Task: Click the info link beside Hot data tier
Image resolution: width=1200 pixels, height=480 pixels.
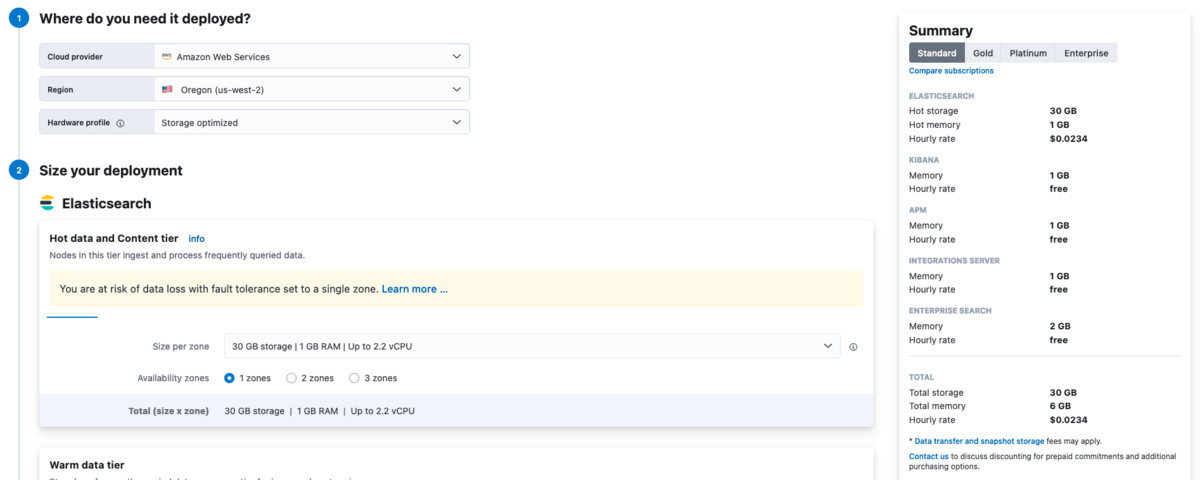Action: [197, 239]
